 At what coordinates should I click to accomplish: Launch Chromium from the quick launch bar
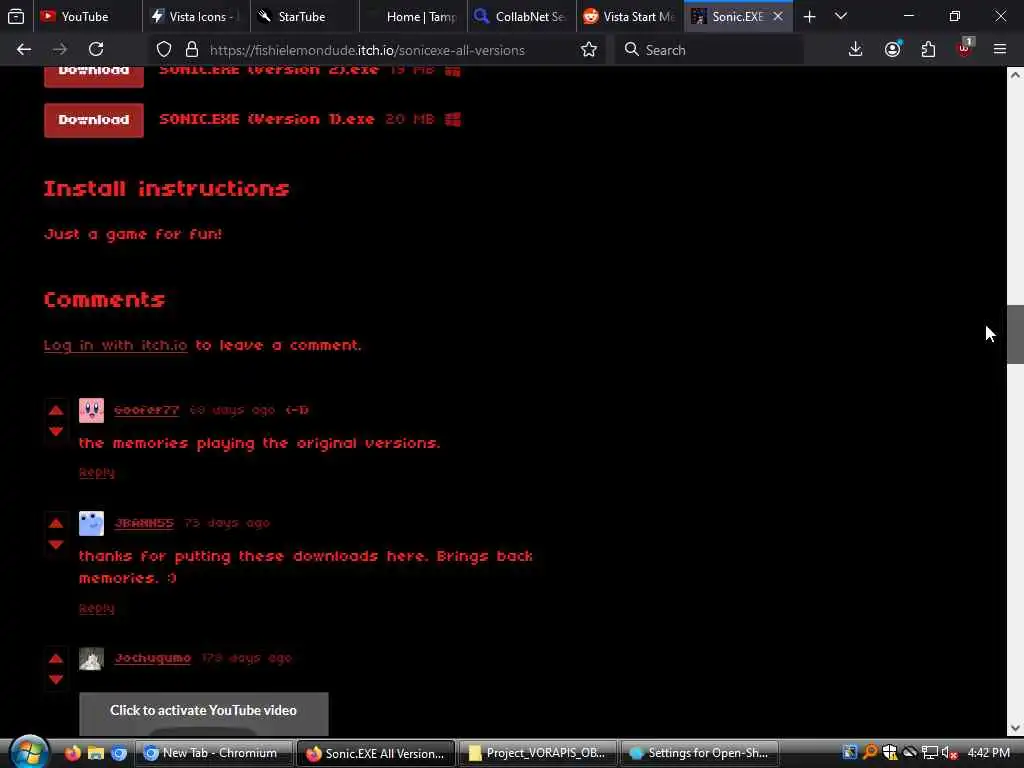119,753
